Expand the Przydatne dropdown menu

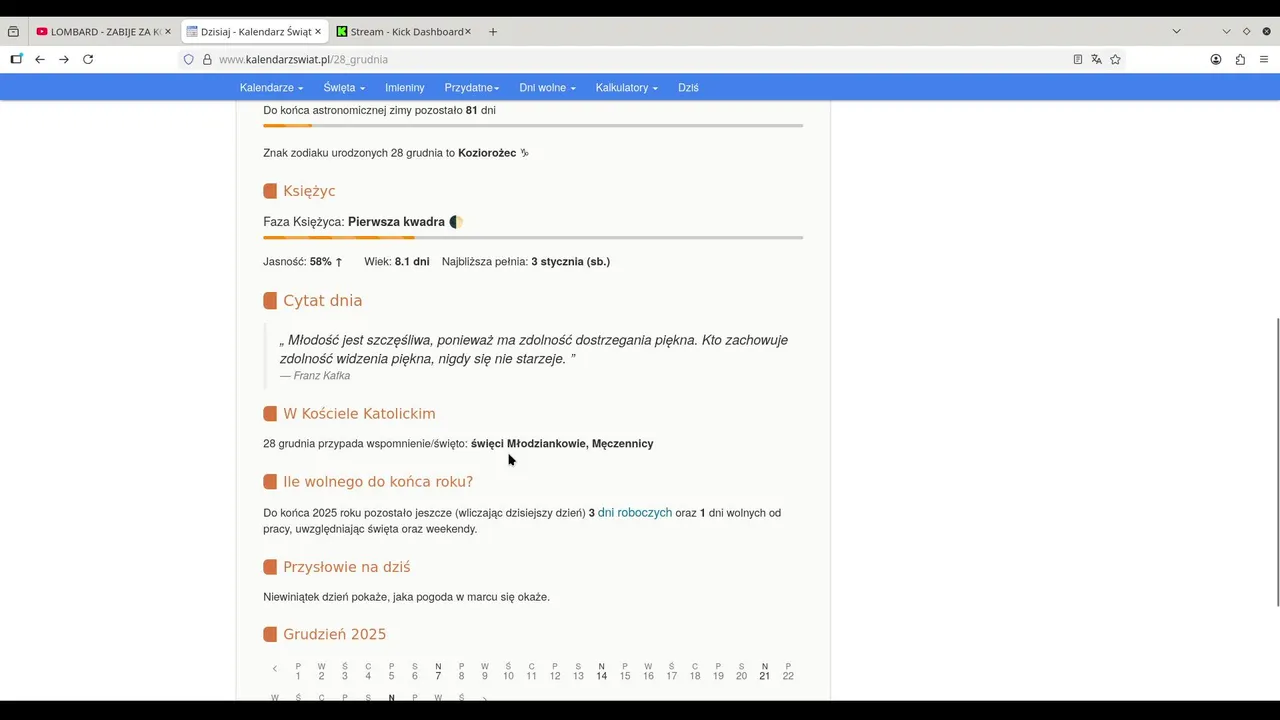(472, 88)
